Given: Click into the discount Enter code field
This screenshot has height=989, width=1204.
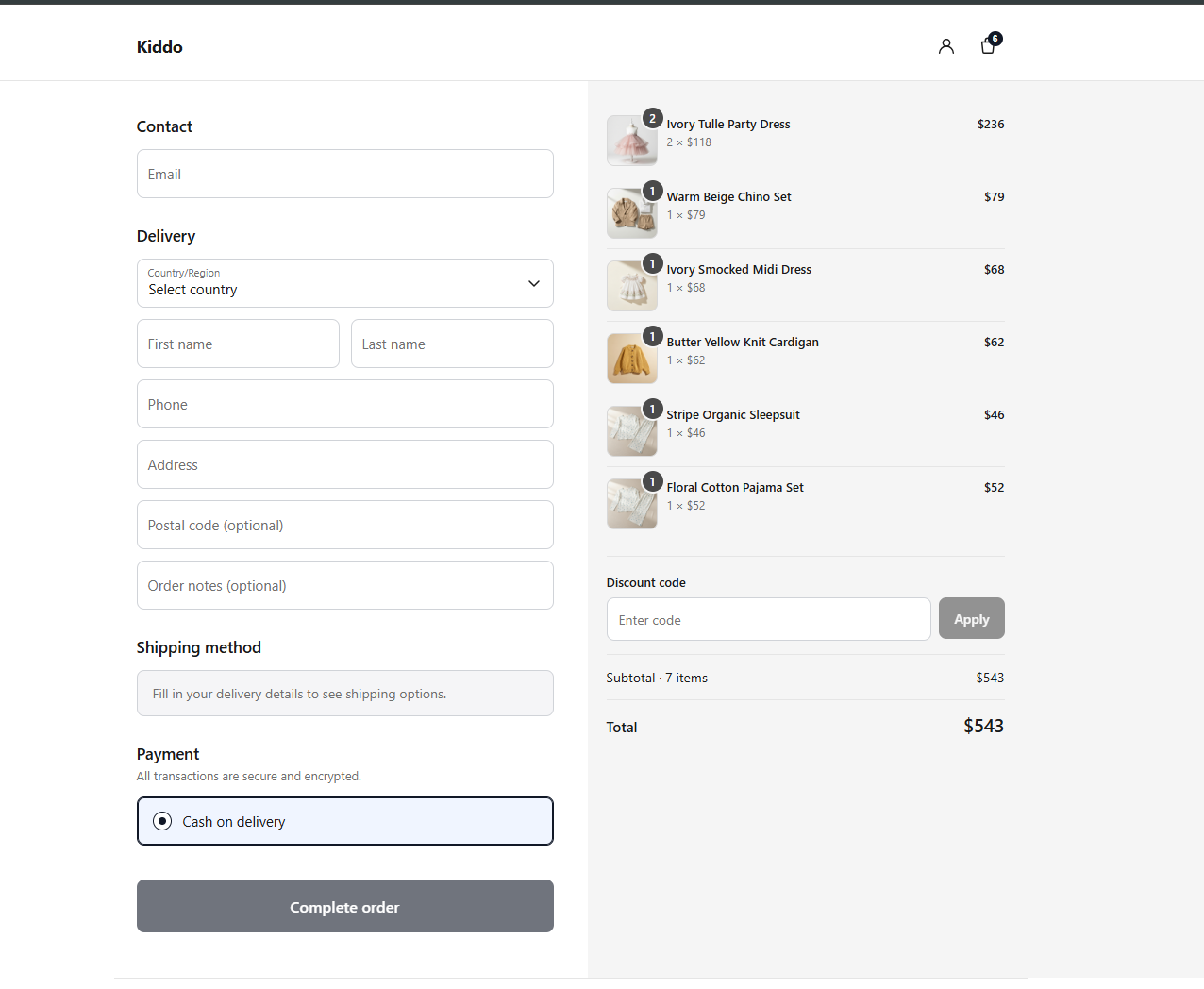Looking at the screenshot, I should pos(769,619).
